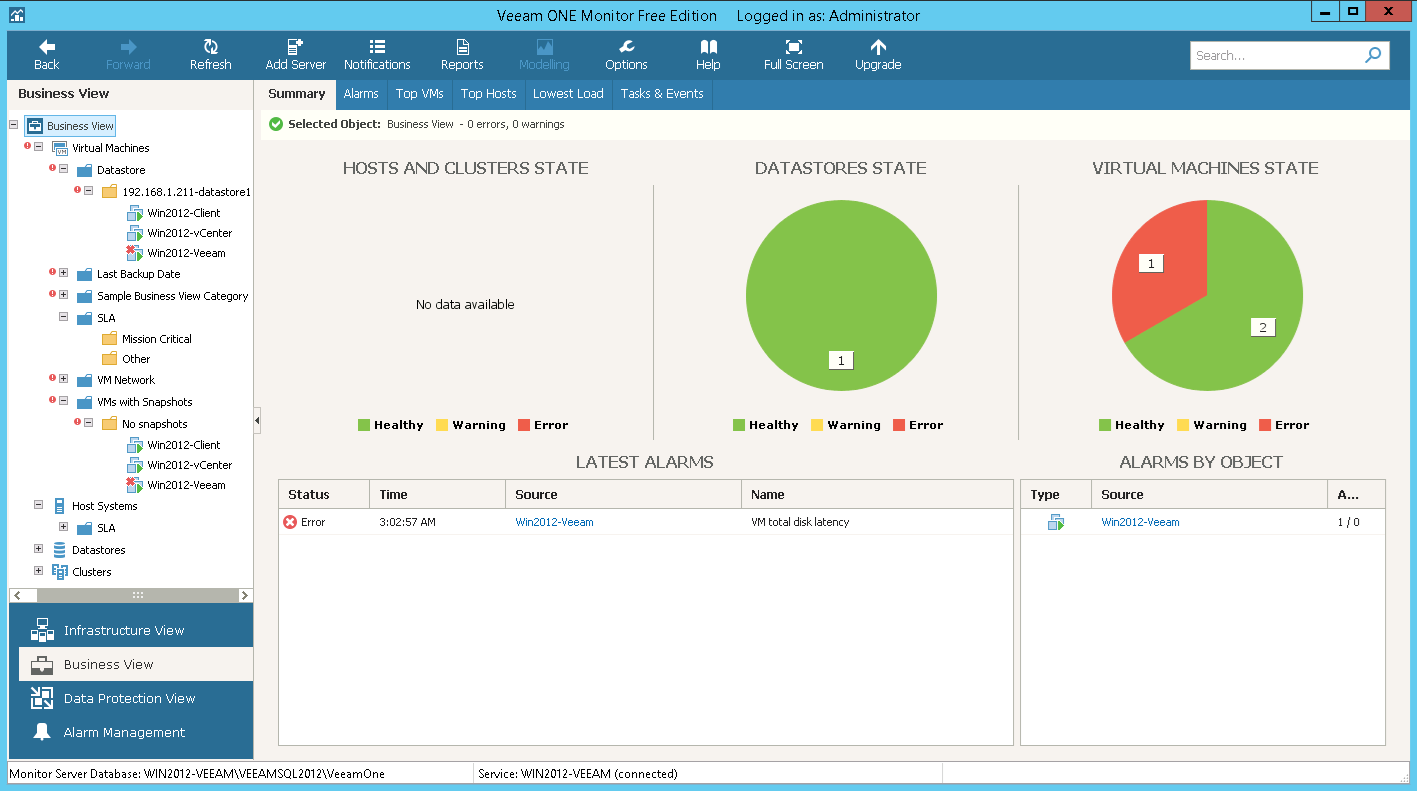
Task: Sort Alarms By Object by Type column
Action: [1056, 494]
